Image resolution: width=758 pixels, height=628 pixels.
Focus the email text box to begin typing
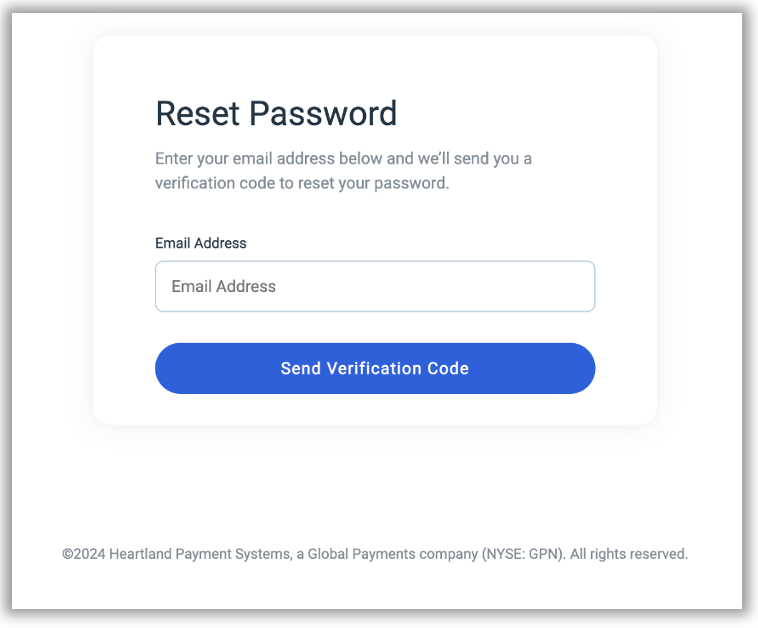[x=375, y=286]
